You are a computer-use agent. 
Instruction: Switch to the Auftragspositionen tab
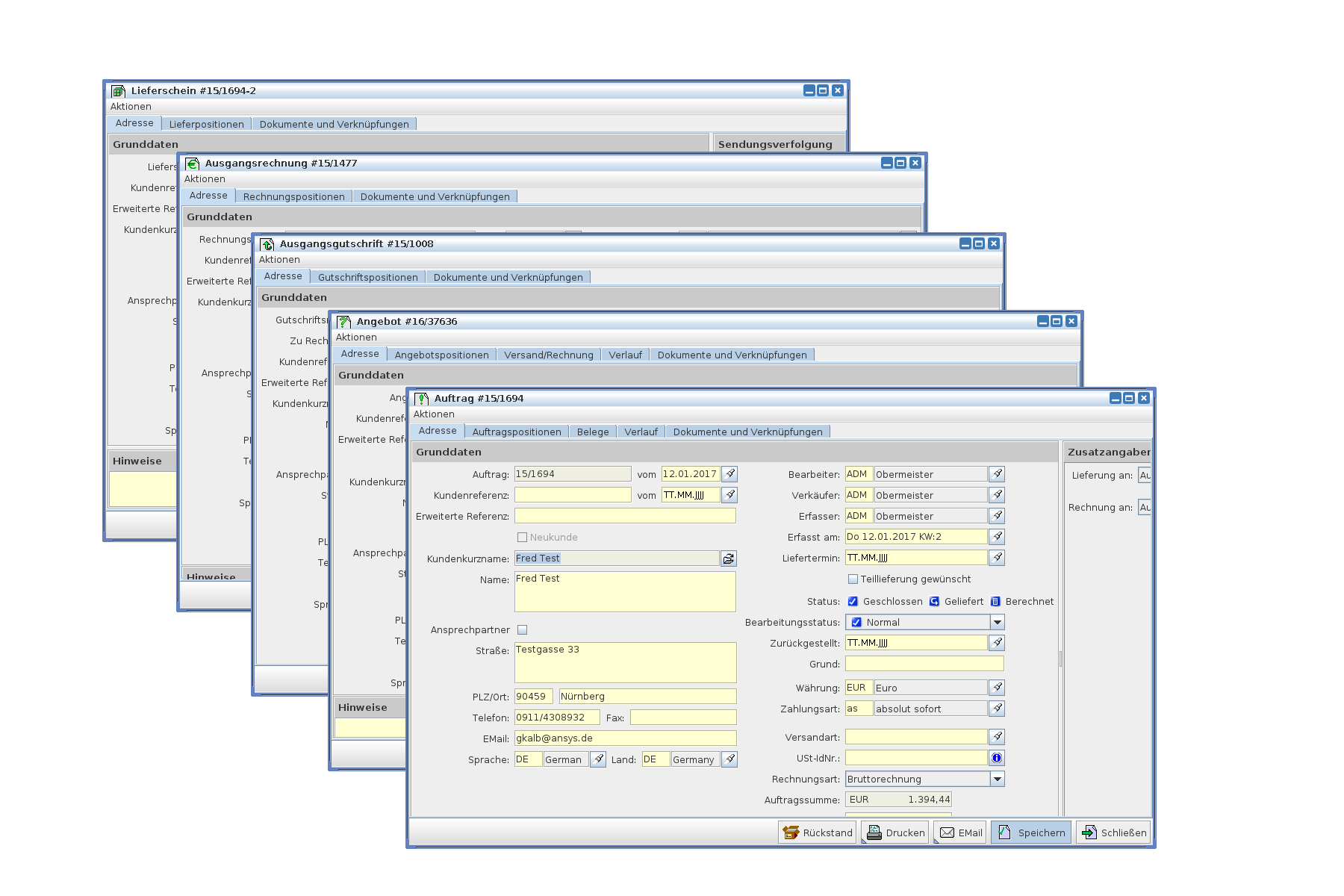516,432
